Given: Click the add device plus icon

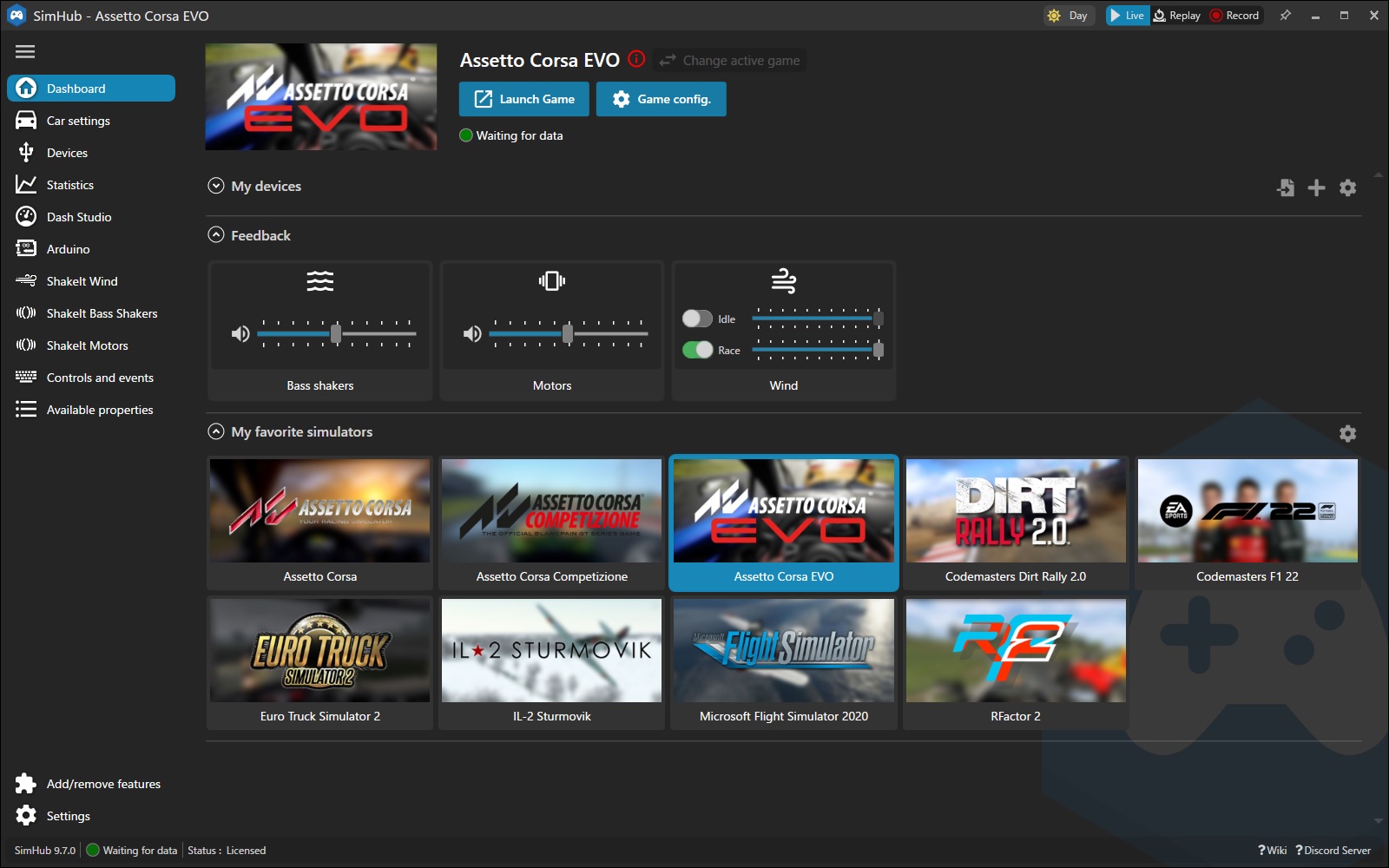Looking at the screenshot, I should coord(1316,187).
